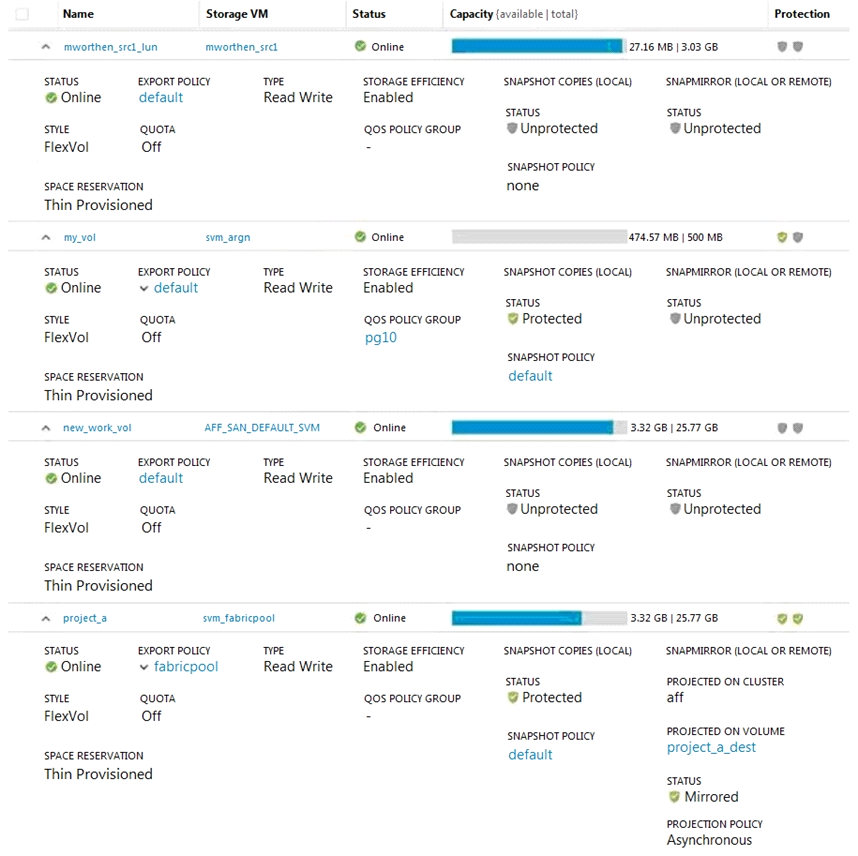Sort by the Name column header

pyautogui.click(x=78, y=14)
